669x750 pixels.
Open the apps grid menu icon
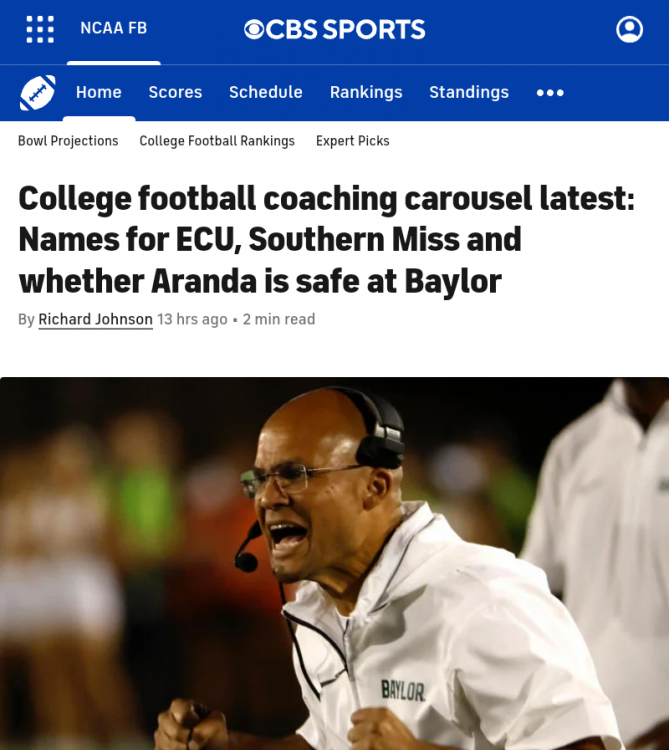40,29
